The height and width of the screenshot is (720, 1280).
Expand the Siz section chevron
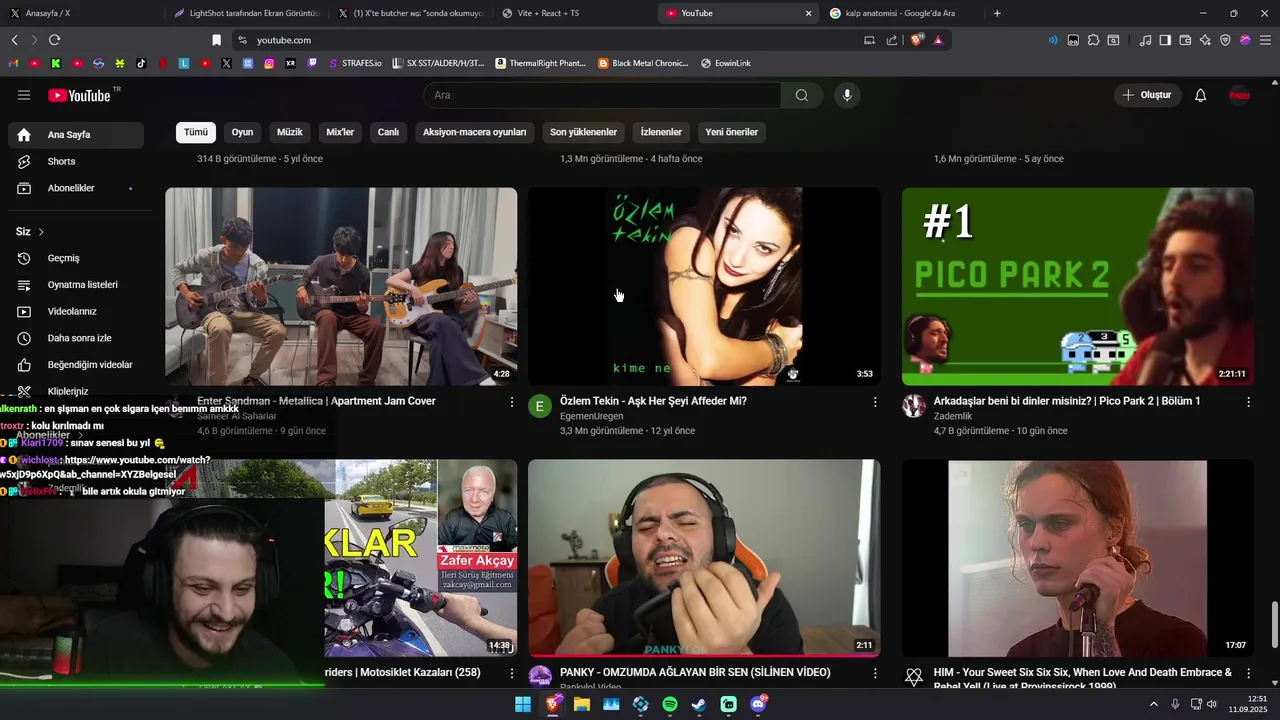41,232
